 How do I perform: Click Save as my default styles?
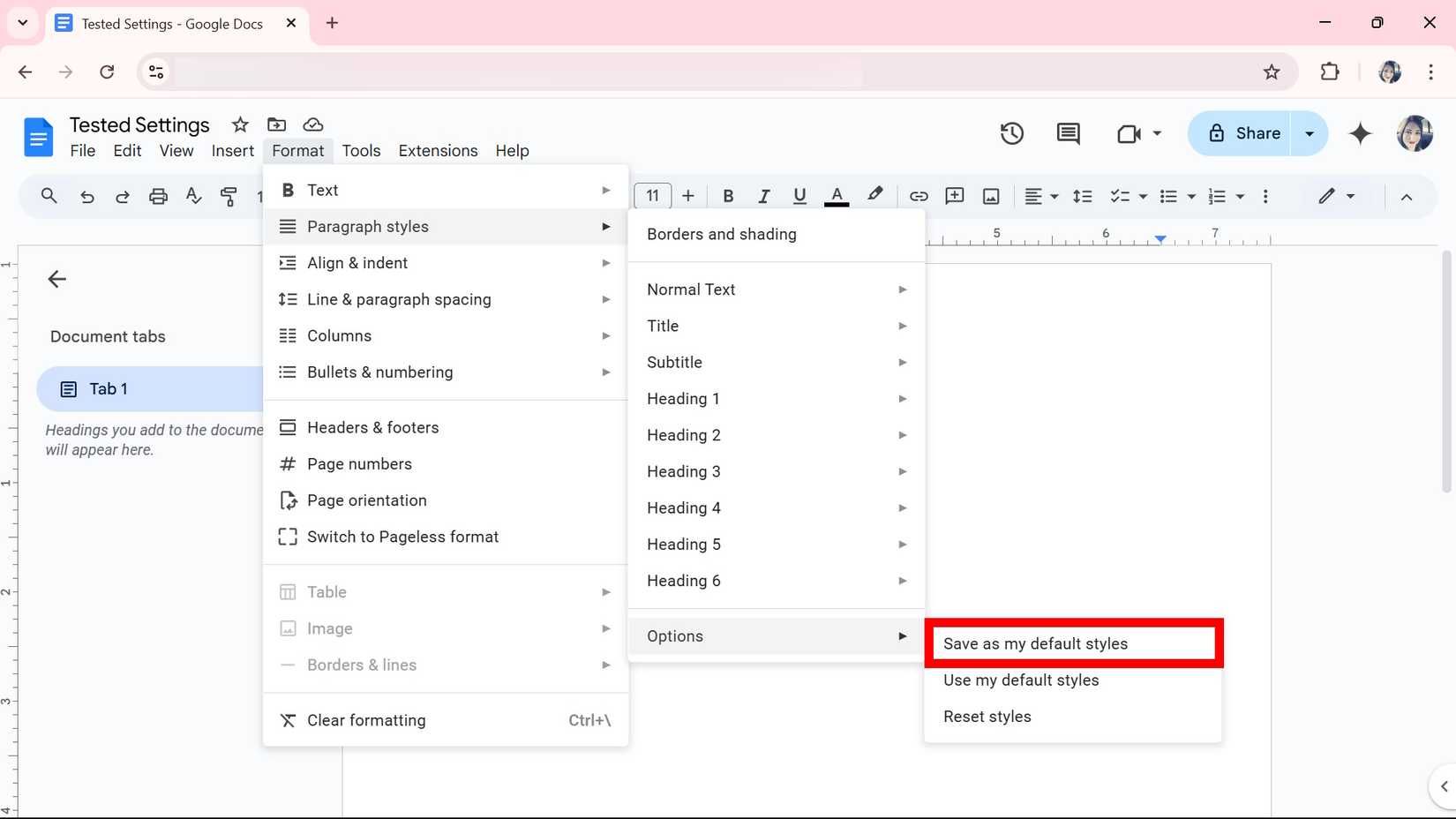click(1034, 643)
